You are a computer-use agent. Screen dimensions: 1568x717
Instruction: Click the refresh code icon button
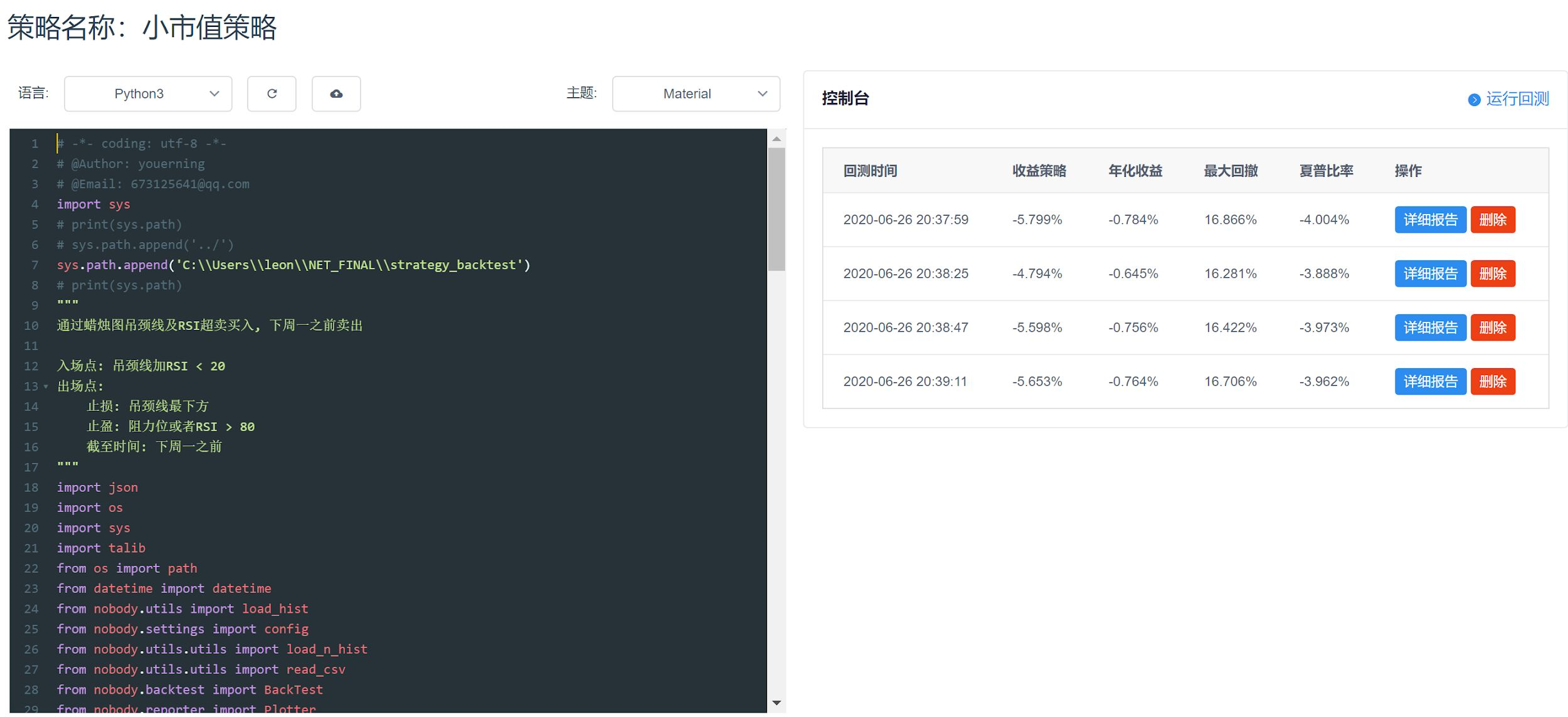(x=272, y=93)
